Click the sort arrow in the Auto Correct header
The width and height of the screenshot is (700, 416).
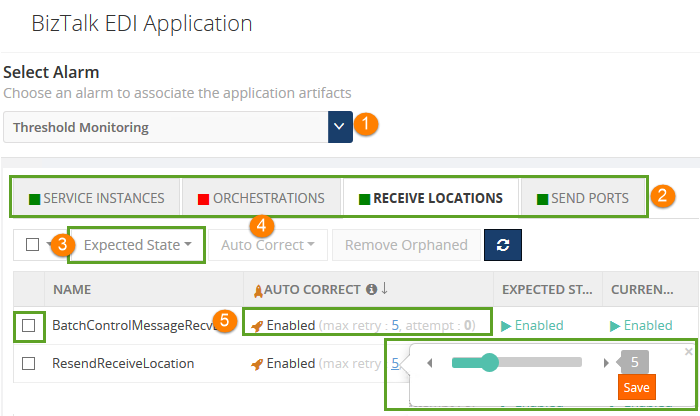coord(384,288)
